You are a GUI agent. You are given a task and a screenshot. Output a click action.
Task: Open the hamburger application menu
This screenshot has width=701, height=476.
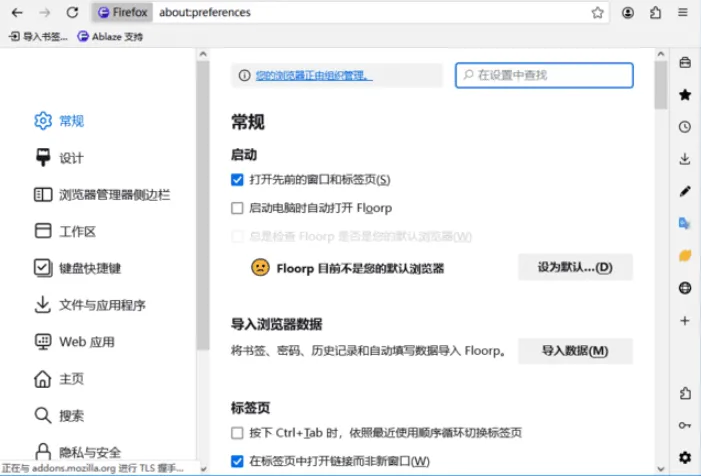pyautogui.click(x=683, y=13)
